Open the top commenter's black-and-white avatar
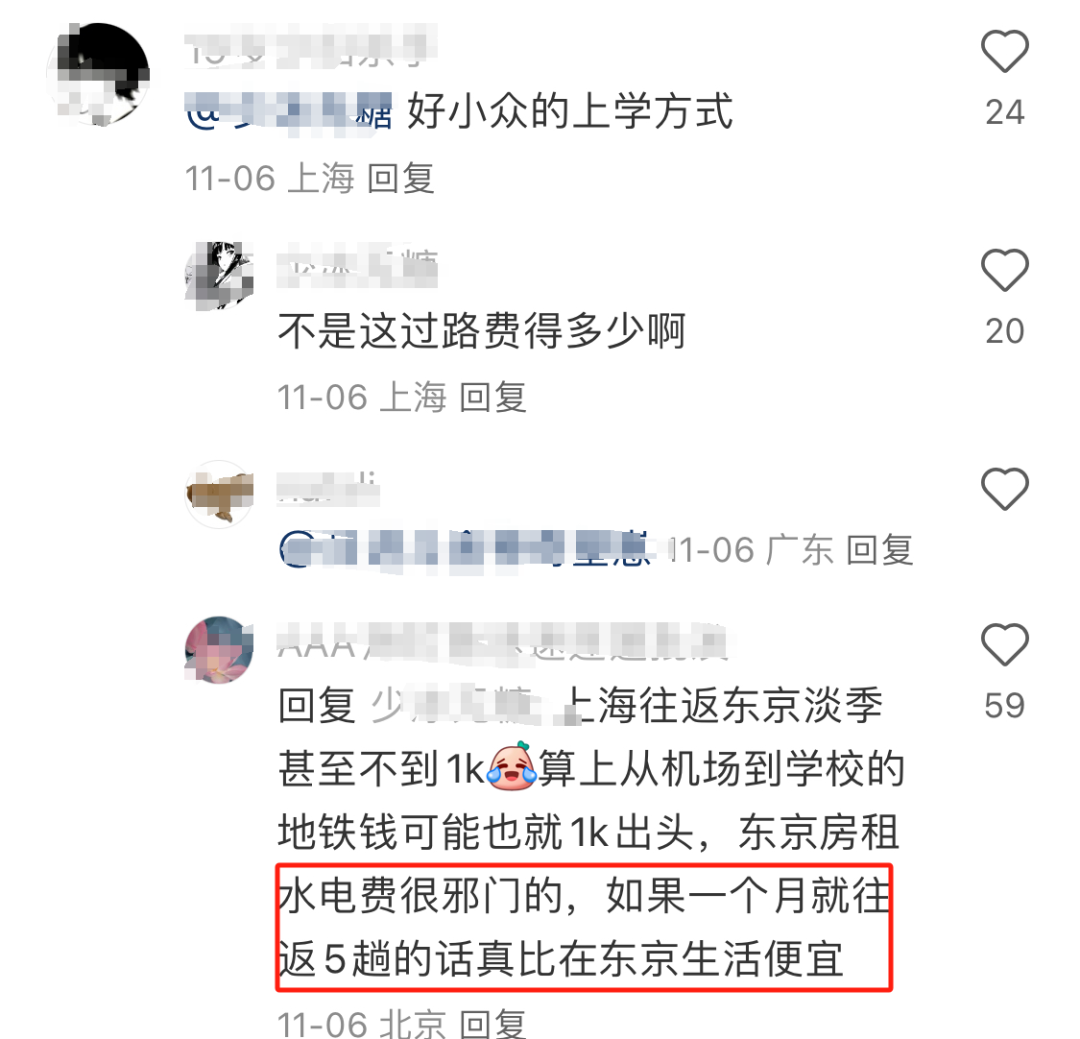1080x1039 pixels. click(98, 74)
